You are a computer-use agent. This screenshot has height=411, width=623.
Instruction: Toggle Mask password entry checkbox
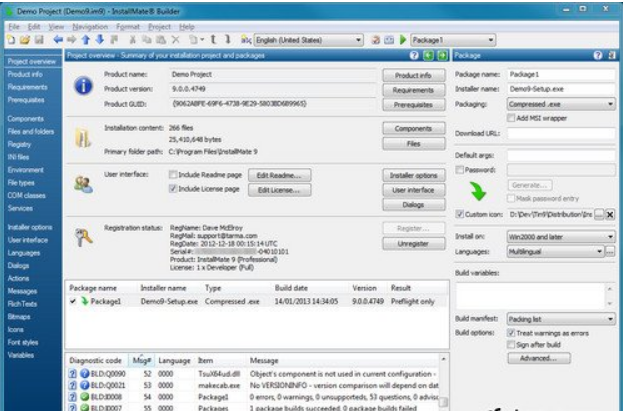point(511,198)
